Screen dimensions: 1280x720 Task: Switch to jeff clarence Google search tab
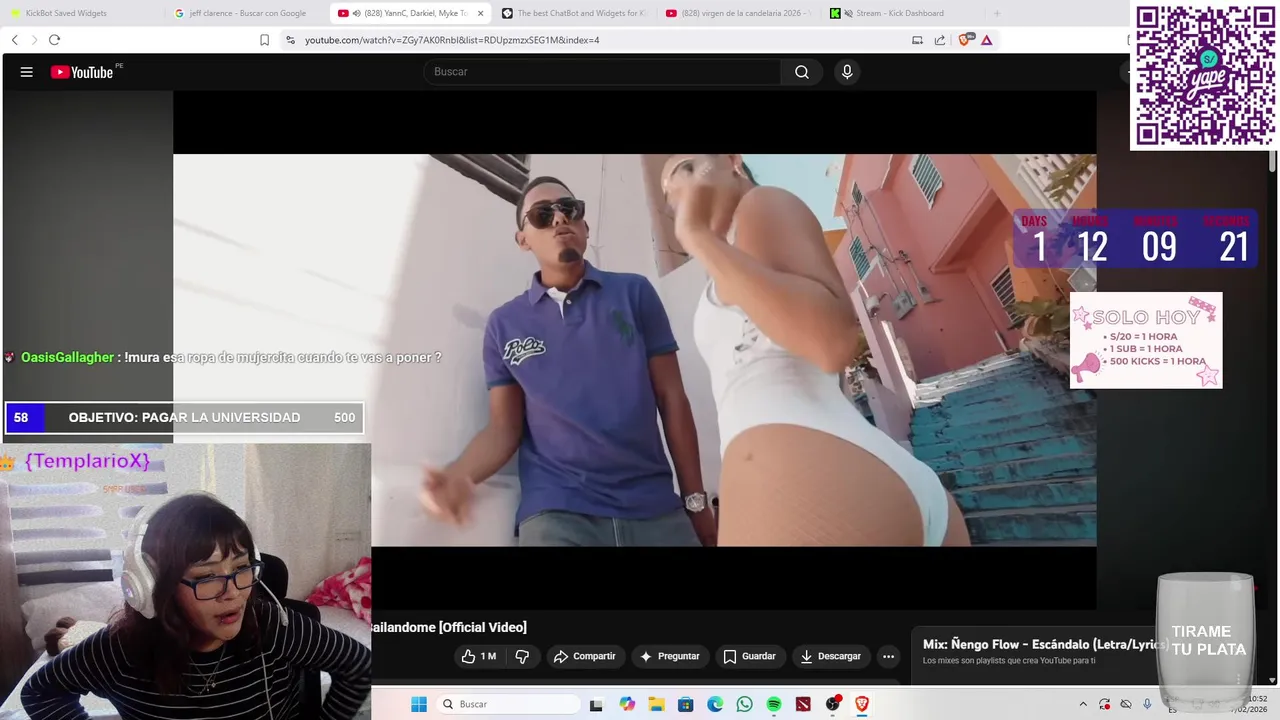pyautogui.click(x=247, y=13)
